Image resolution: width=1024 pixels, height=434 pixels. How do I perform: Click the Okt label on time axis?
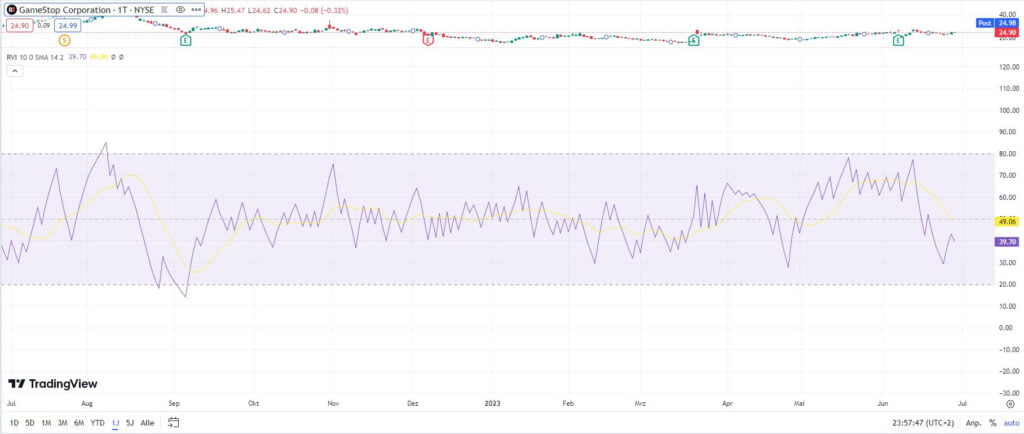(253, 404)
